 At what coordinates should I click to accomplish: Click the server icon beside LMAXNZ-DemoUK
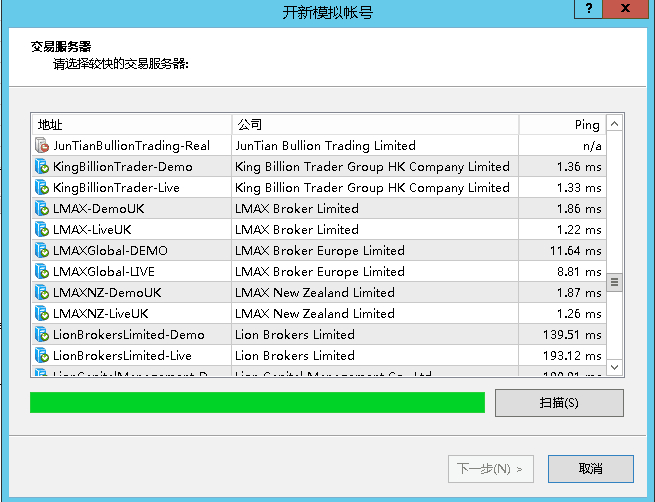42,292
